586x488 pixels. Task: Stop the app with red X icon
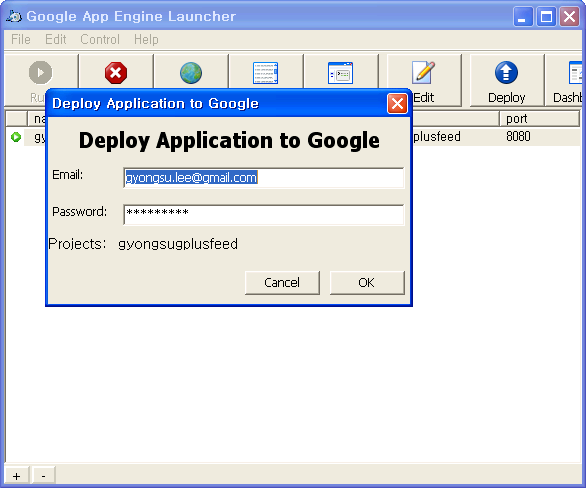tap(116, 72)
